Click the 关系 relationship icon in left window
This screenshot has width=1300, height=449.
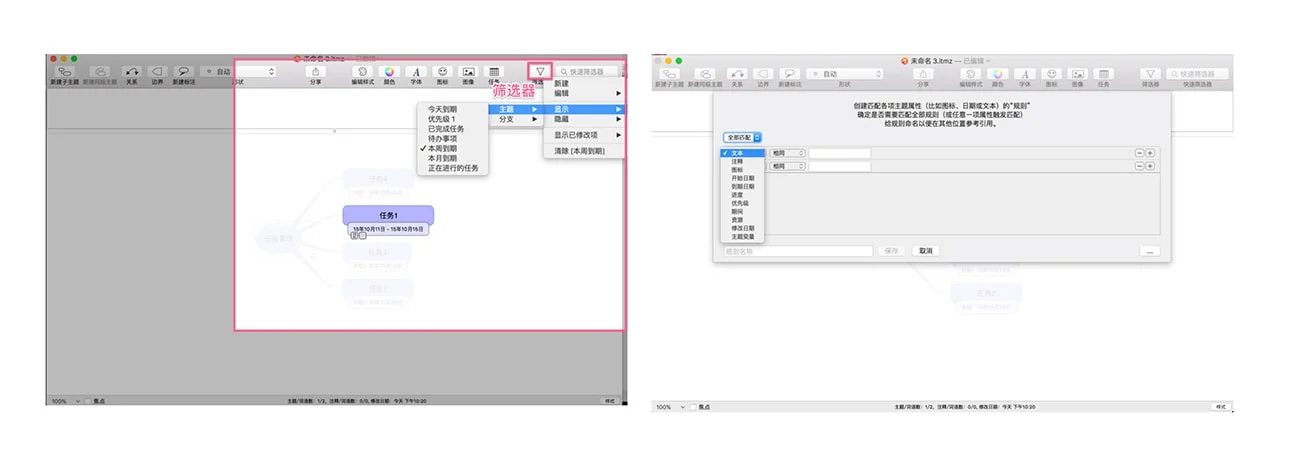(x=132, y=73)
